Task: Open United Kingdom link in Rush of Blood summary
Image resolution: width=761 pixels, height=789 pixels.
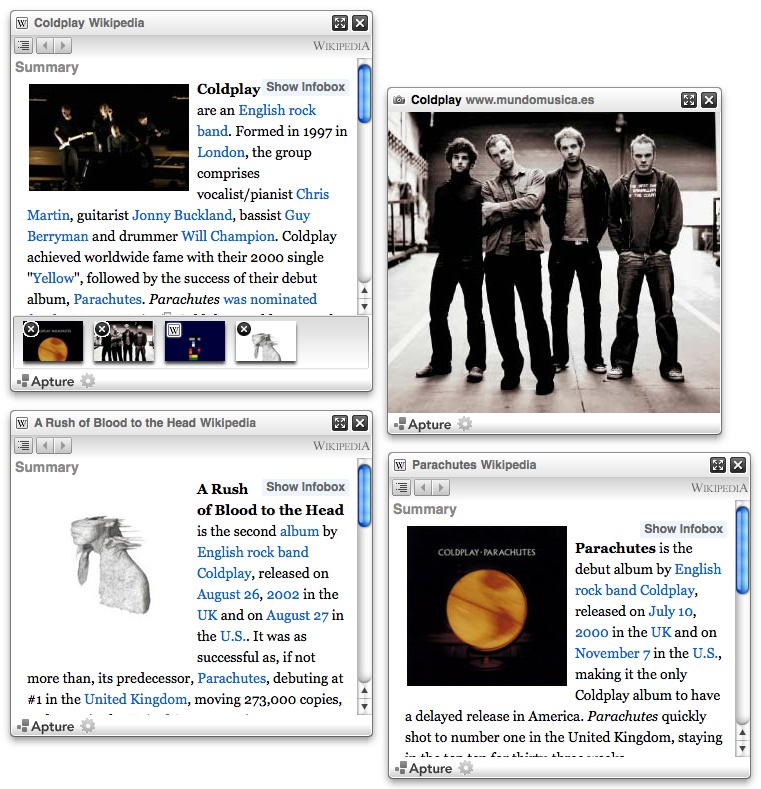Action: pos(135,699)
